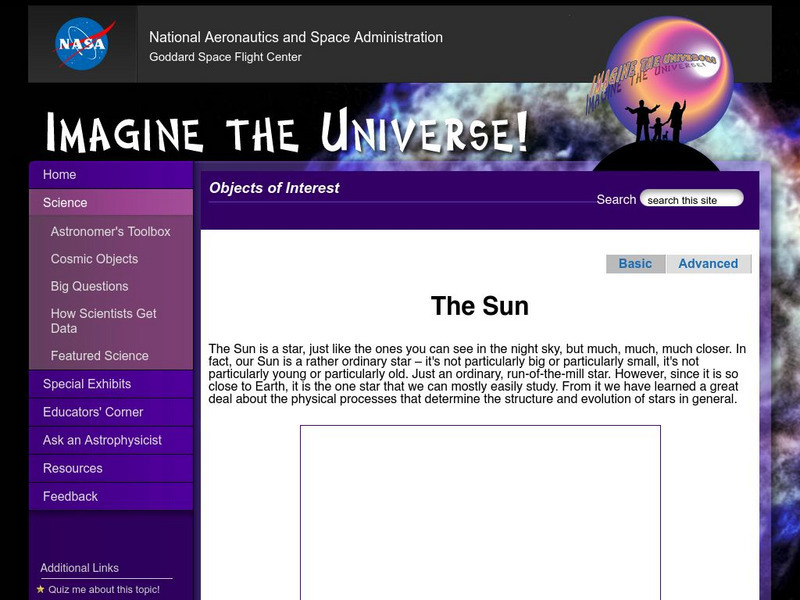The height and width of the screenshot is (600, 800).
Task: Switch to the Advanced tab
Action: click(709, 263)
